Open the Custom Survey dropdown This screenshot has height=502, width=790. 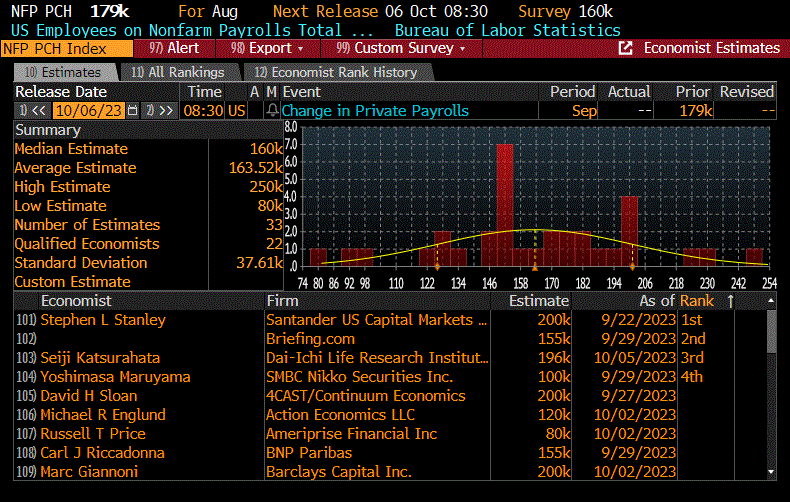click(401, 48)
